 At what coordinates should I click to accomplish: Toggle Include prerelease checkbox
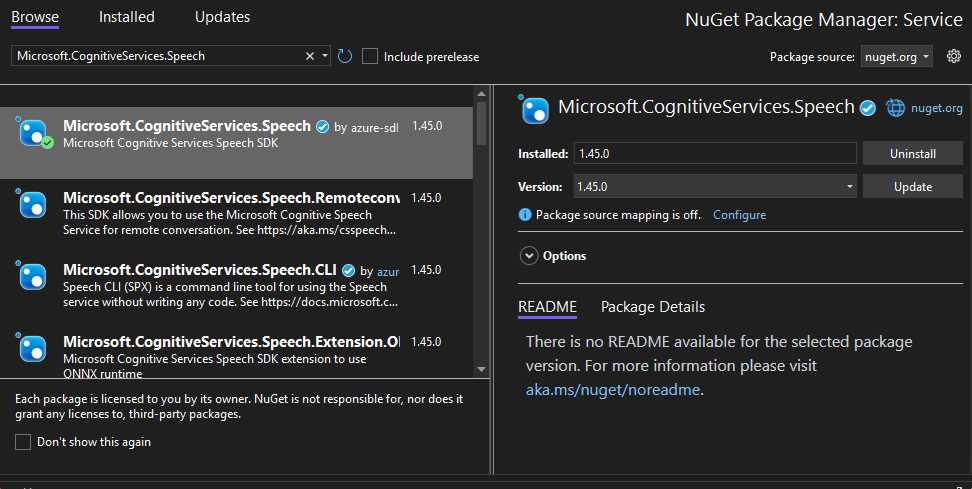point(370,56)
